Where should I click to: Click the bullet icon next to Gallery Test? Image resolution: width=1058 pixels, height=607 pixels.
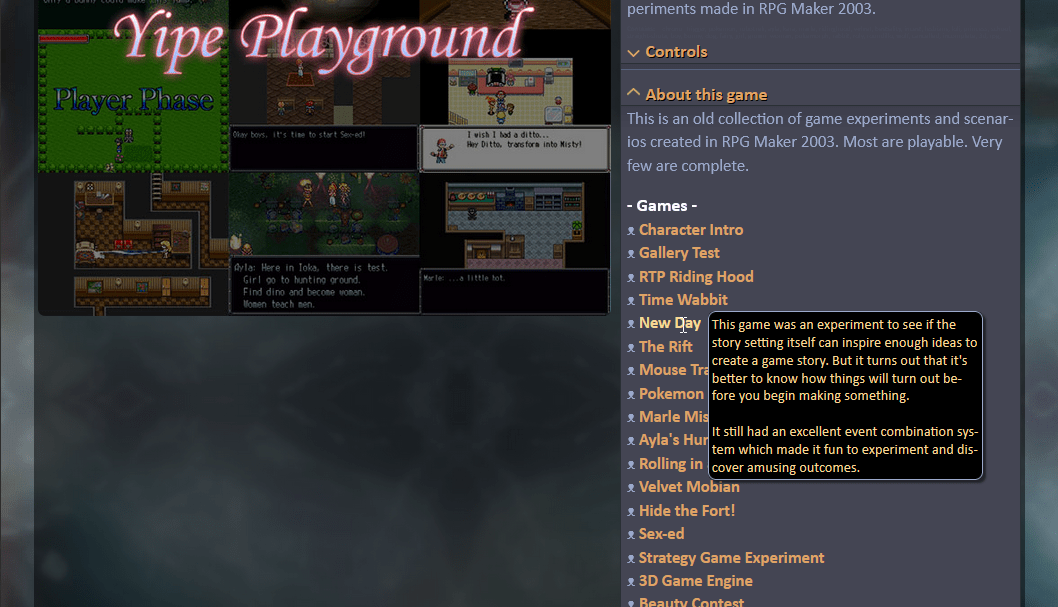[x=631, y=254]
